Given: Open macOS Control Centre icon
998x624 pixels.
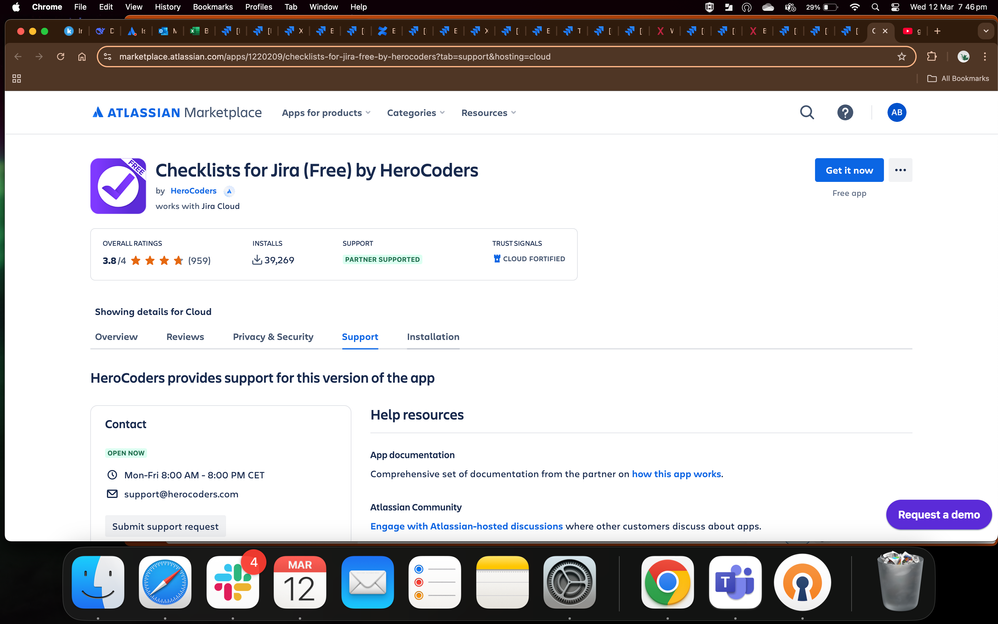Looking at the screenshot, I should click(x=895, y=7).
